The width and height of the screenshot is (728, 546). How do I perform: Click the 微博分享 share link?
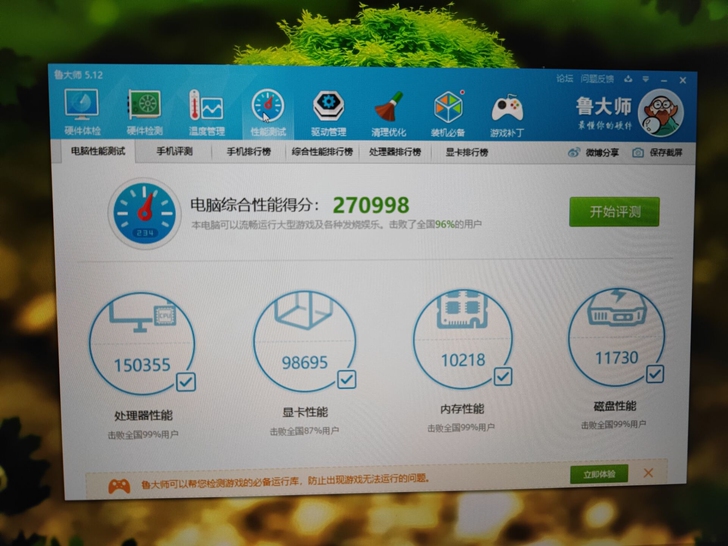coord(602,152)
